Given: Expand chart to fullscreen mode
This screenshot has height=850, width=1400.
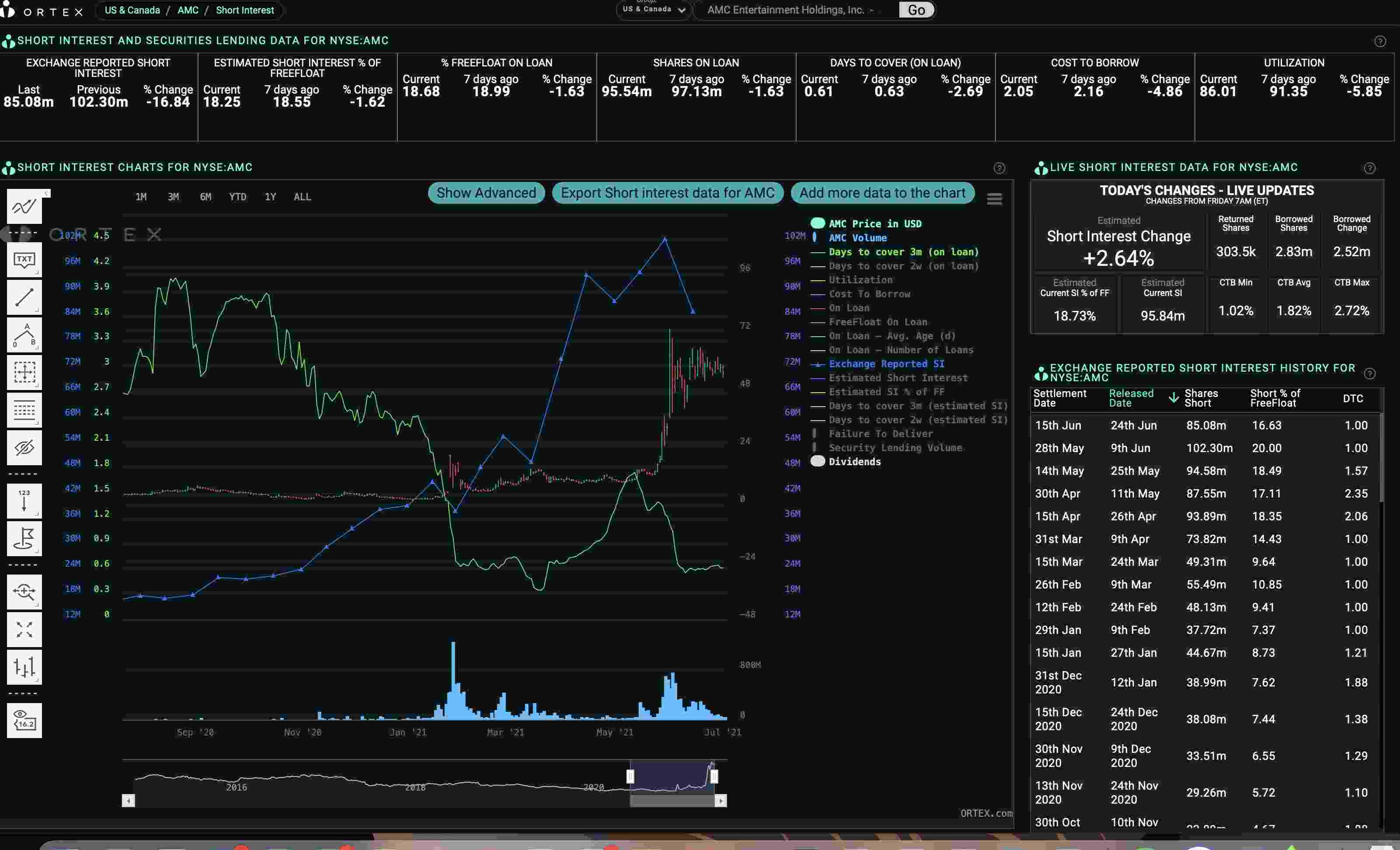Looking at the screenshot, I should pos(24,629).
